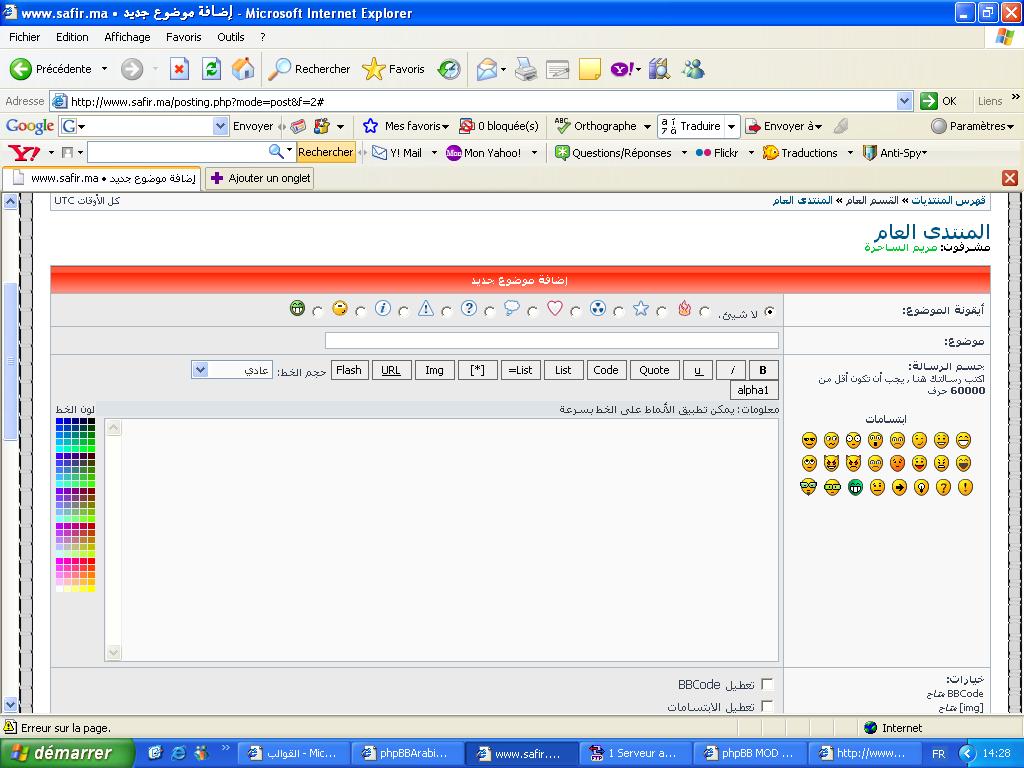The image size is (1024, 768).
Task: Click the Img BBCode button
Action: coord(434,370)
